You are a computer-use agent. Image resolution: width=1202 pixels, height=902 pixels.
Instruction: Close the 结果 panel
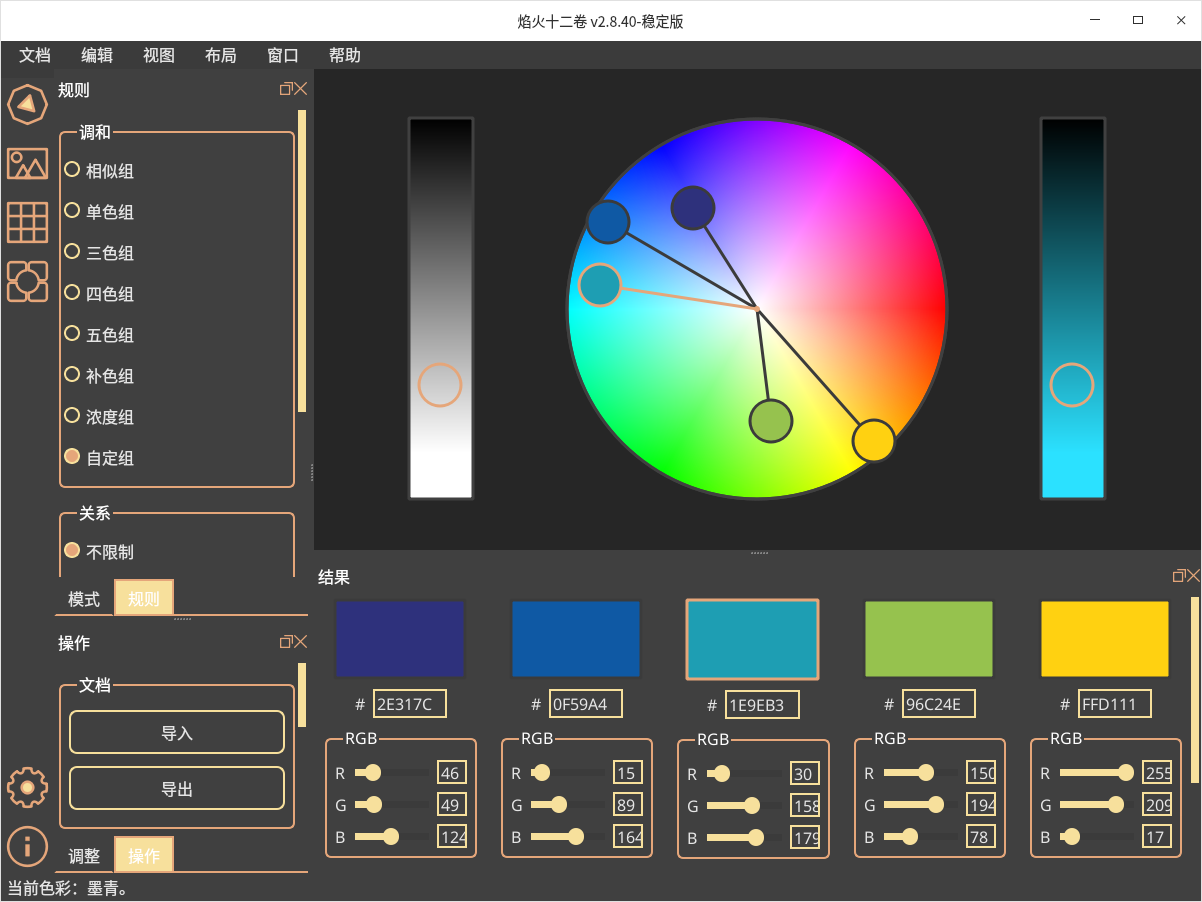[1193, 575]
